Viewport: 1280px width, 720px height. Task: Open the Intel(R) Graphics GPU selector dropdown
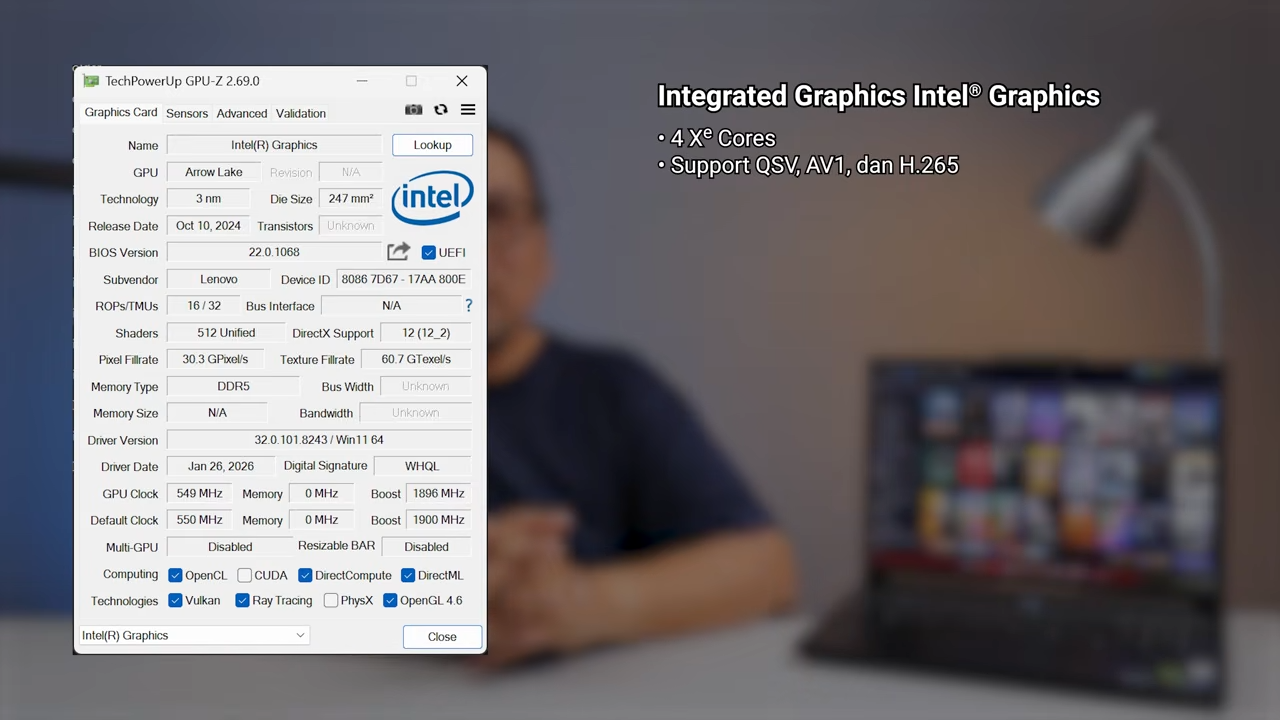pyautogui.click(x=194, y=635)
